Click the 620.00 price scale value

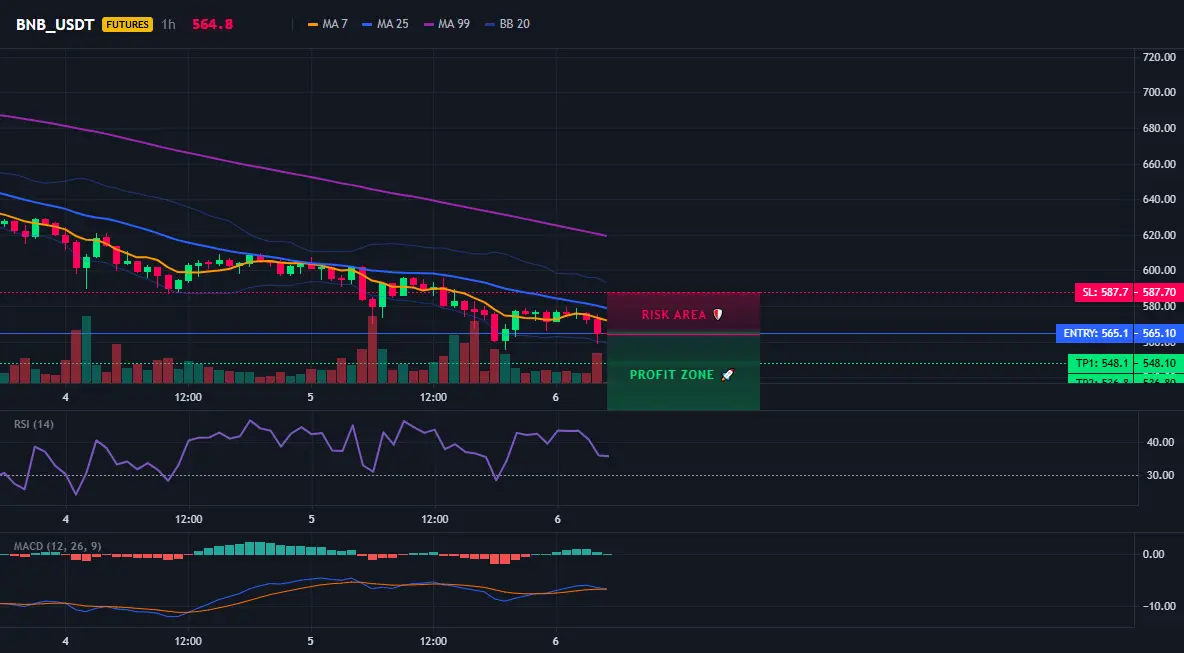(1159, 235)
